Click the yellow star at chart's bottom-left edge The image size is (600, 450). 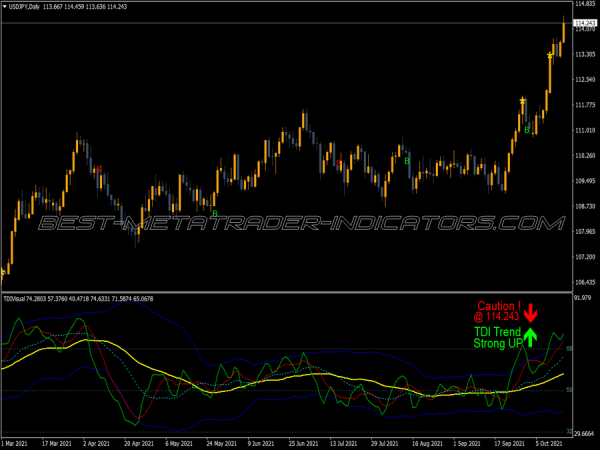point(3,271)
